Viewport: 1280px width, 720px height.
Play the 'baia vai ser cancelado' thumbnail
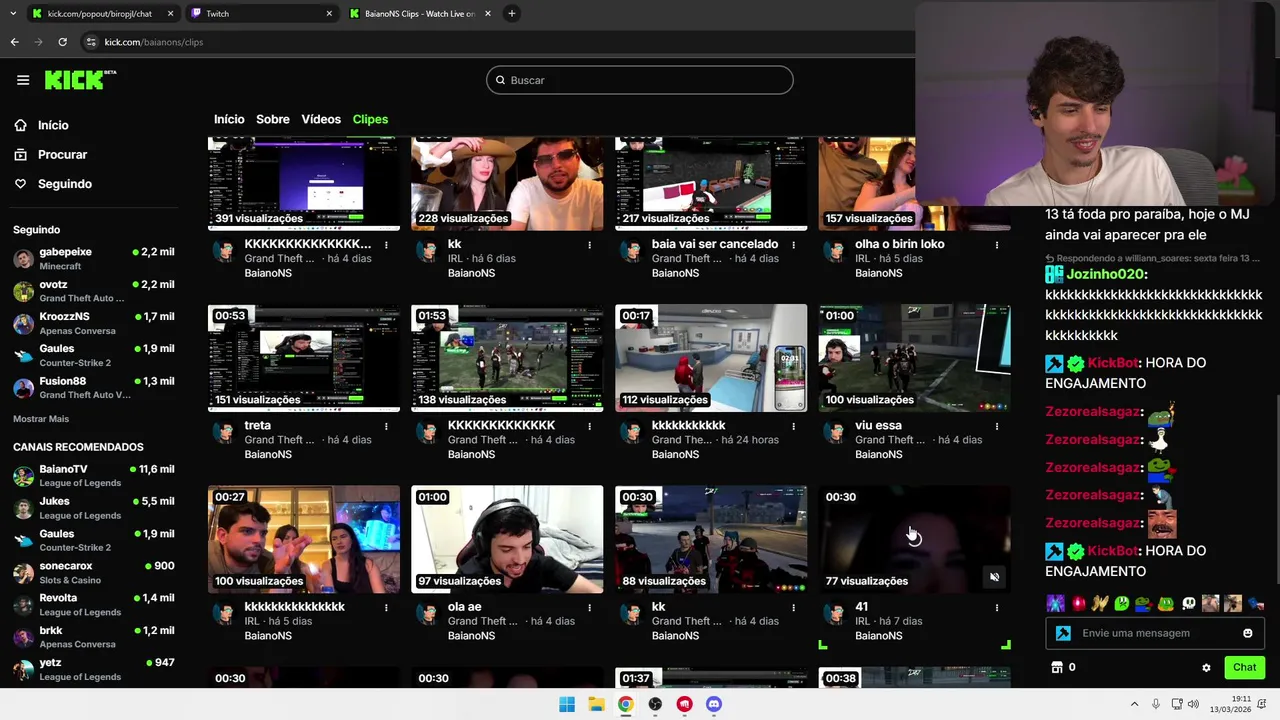[x=711, y=184]
